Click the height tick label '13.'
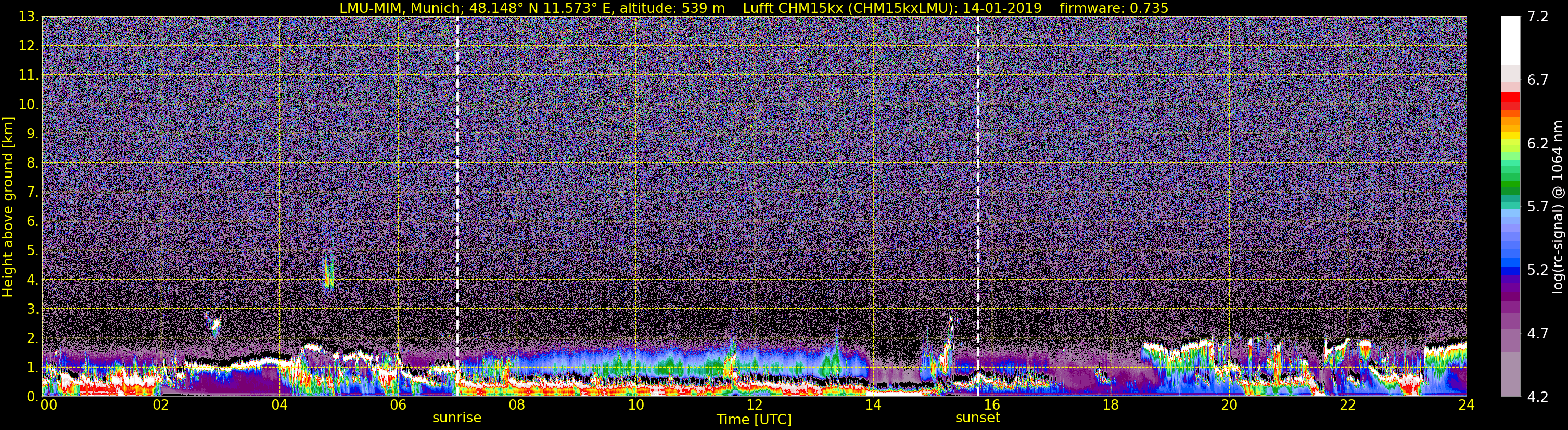The image size is (1568, 430). (28, 17)
